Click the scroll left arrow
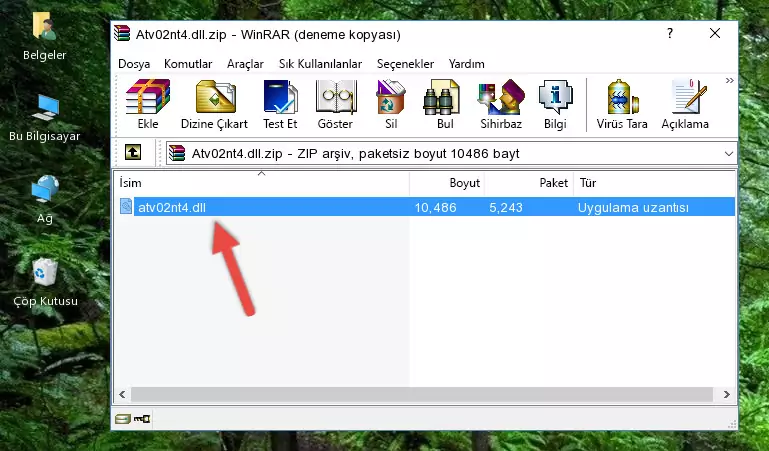The height and width of the screenshot is (451, 769). click(122, 394)
